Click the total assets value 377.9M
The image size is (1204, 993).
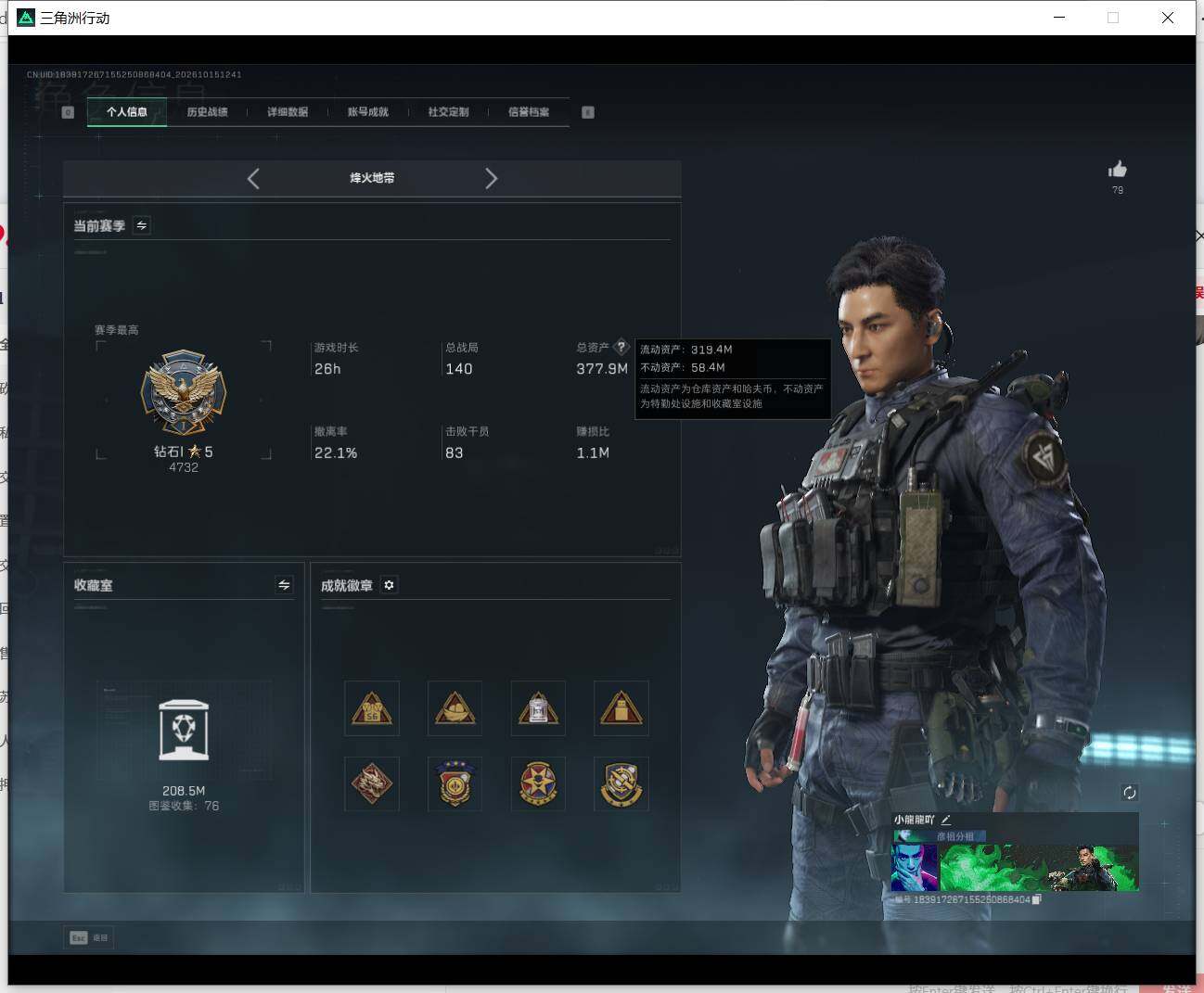coord(602,369)
